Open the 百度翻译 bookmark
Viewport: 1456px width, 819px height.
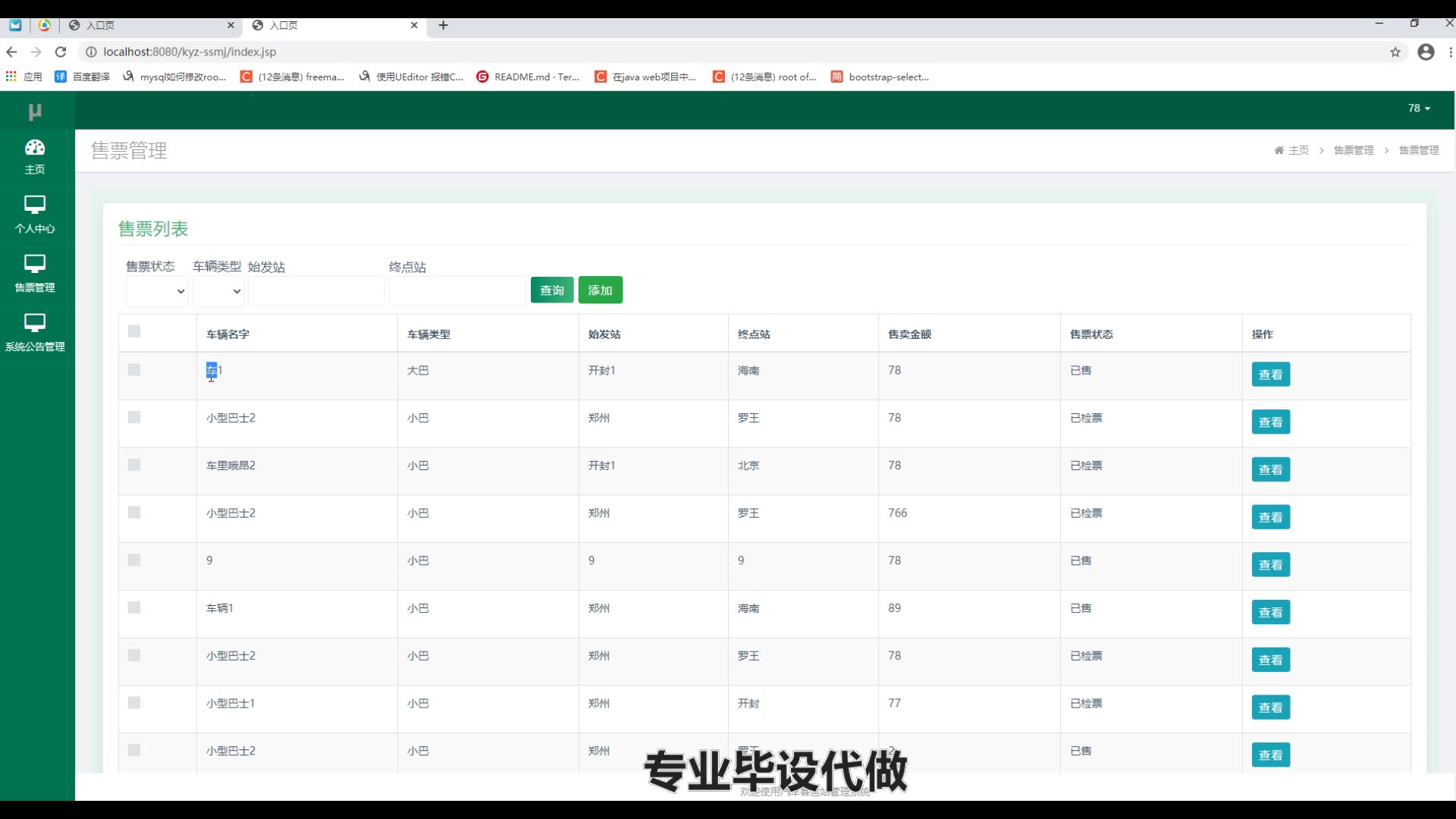[82, 77]
